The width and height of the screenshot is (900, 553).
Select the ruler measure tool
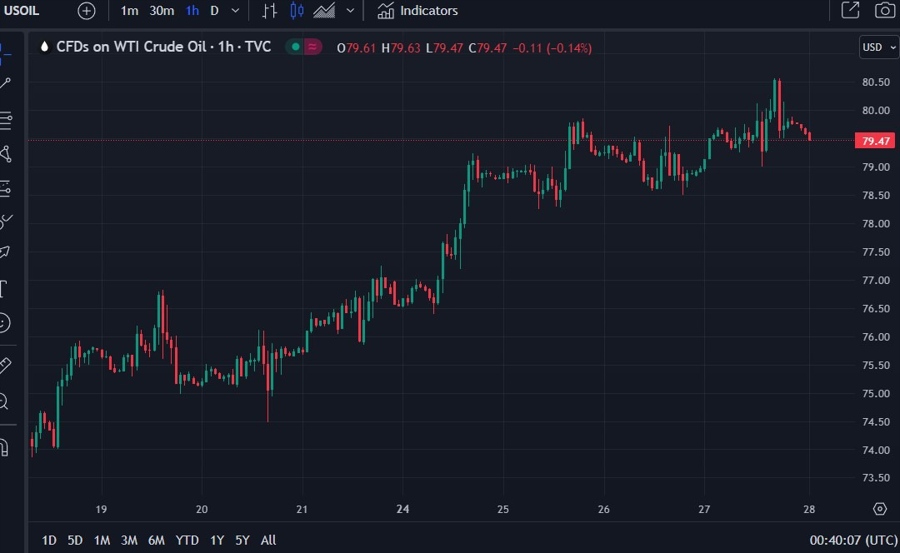point(5,365)
